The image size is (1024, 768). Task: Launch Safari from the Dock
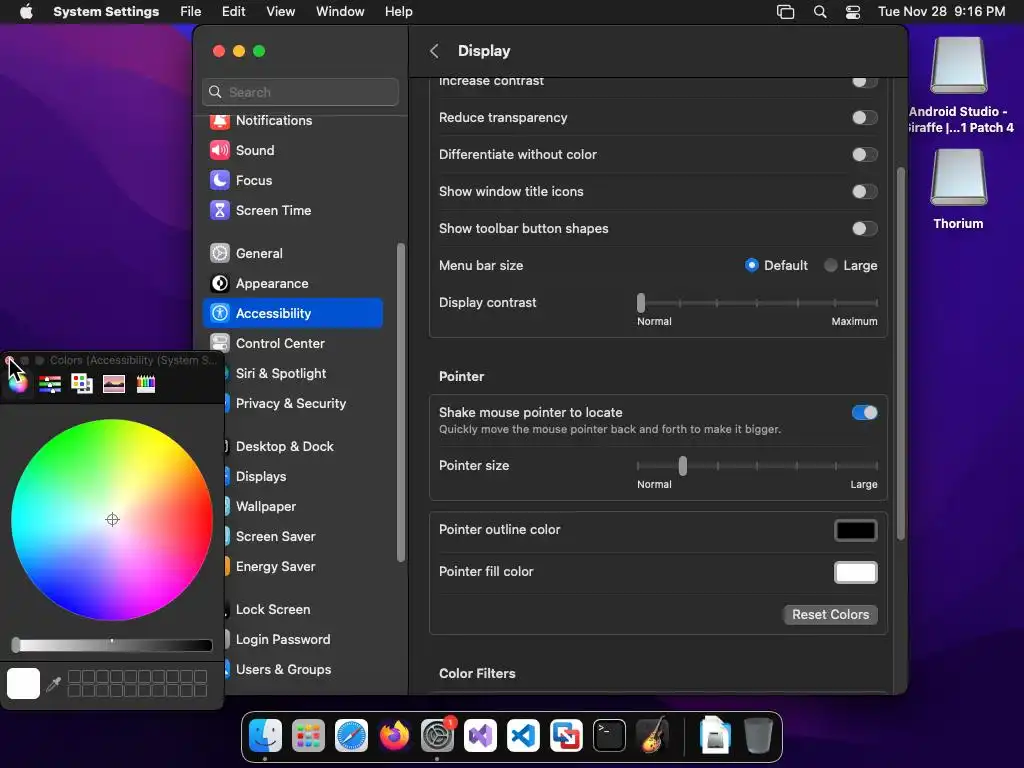[x=351, y=736]
